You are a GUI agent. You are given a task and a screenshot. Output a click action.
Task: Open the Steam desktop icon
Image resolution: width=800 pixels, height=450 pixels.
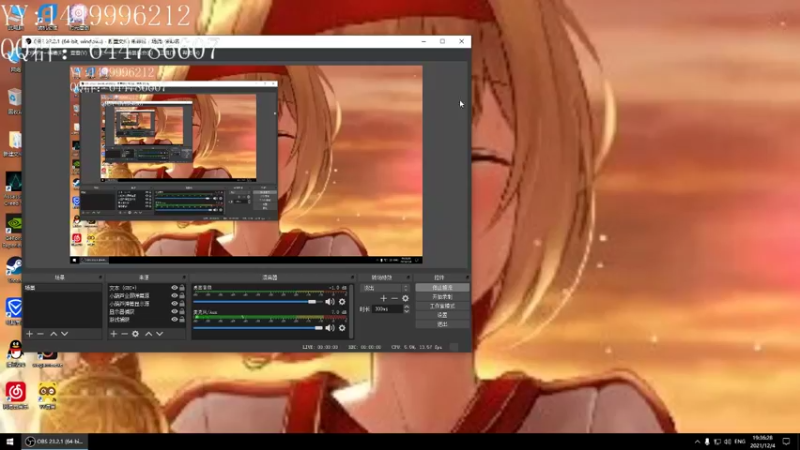pyautogui.click(x=14, y=269)
